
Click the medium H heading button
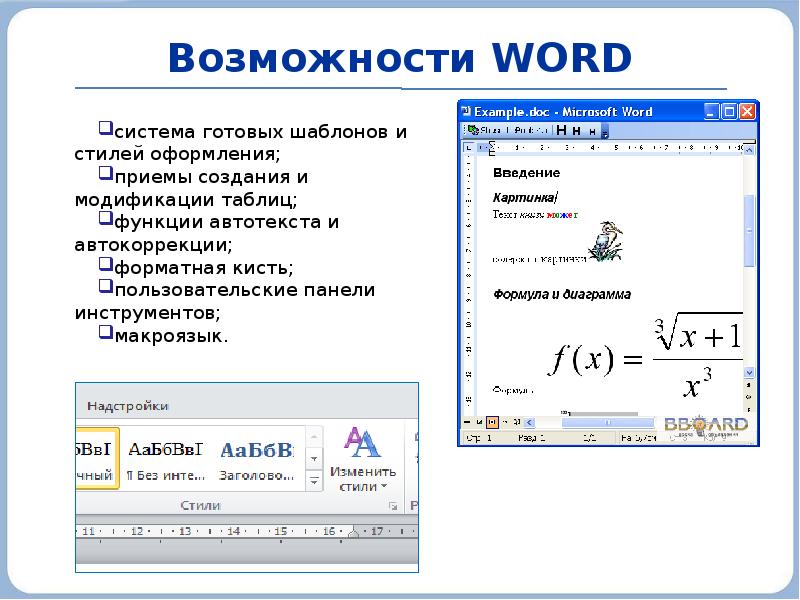pos(577,131)
